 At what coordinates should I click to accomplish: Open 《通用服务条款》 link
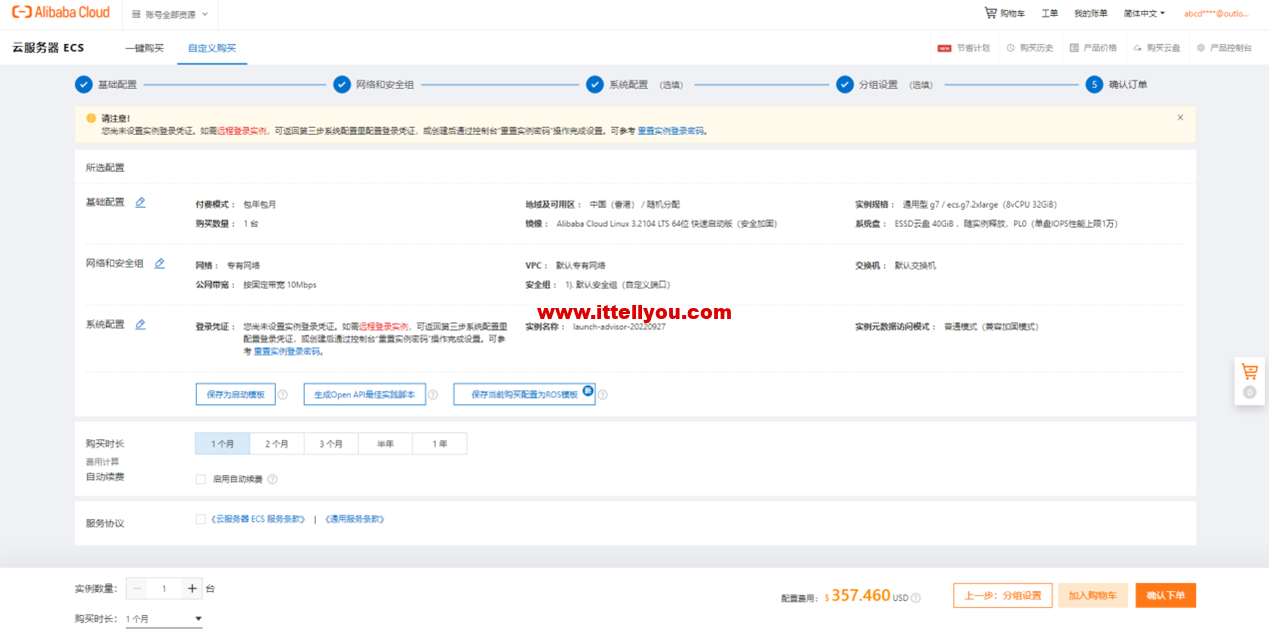pyautogui.click(x=354, y=520)
